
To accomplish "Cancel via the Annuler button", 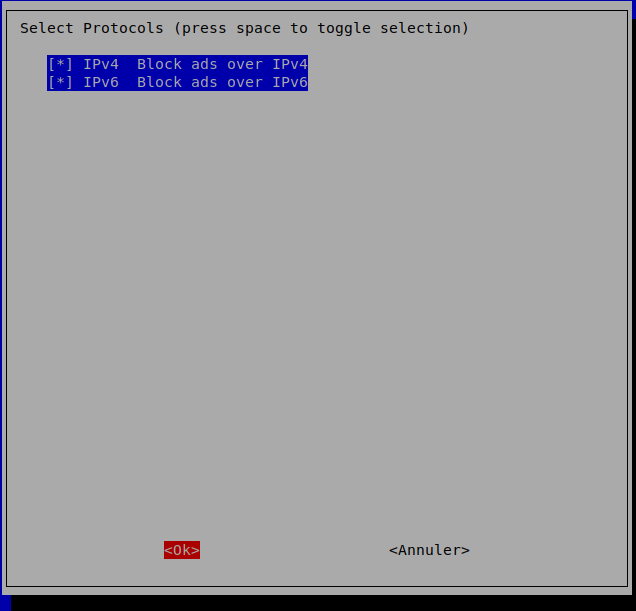I will (x=429, y=550).
